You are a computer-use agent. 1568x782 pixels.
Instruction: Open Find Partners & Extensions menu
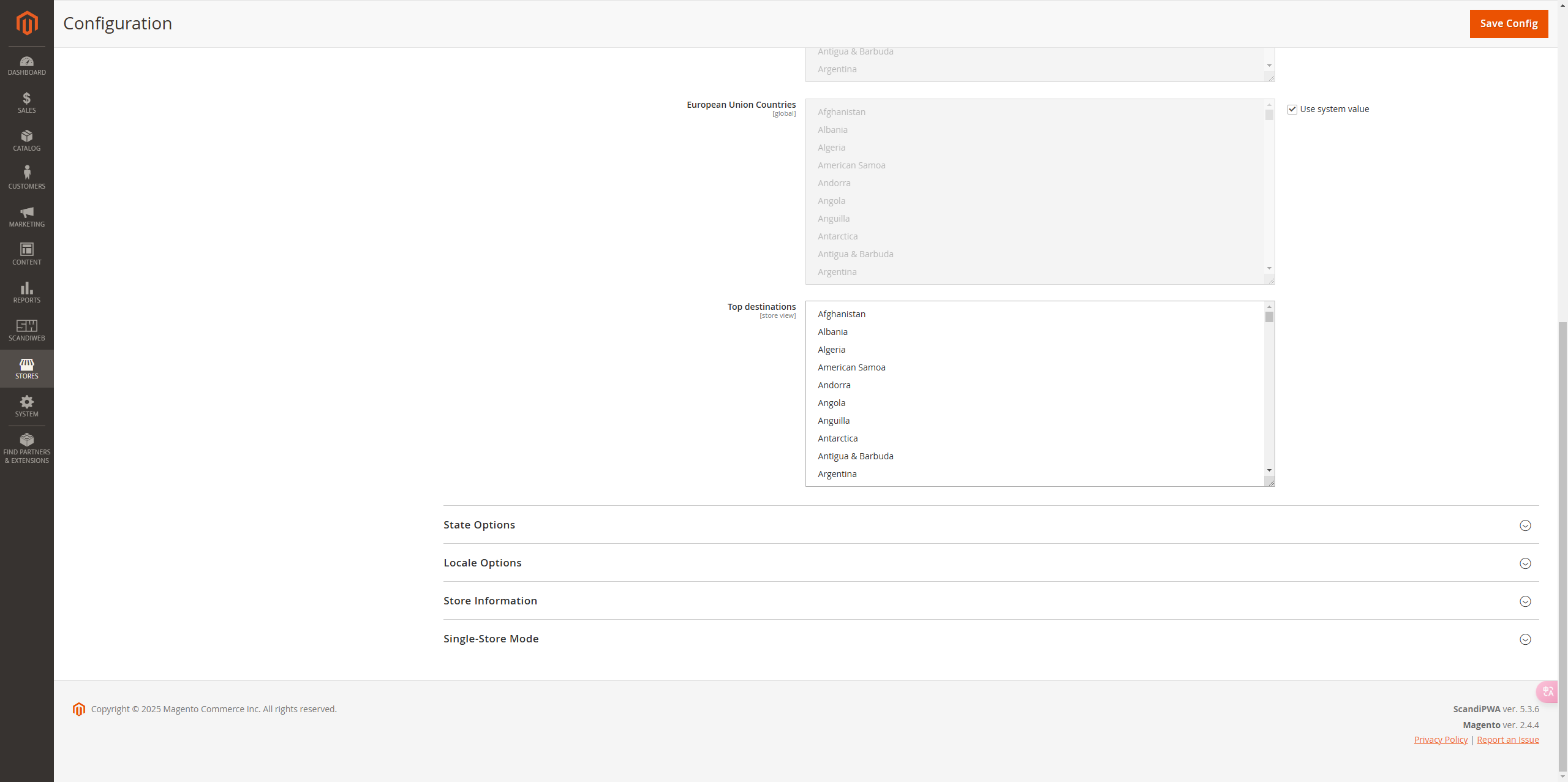(x=26, y=448)
